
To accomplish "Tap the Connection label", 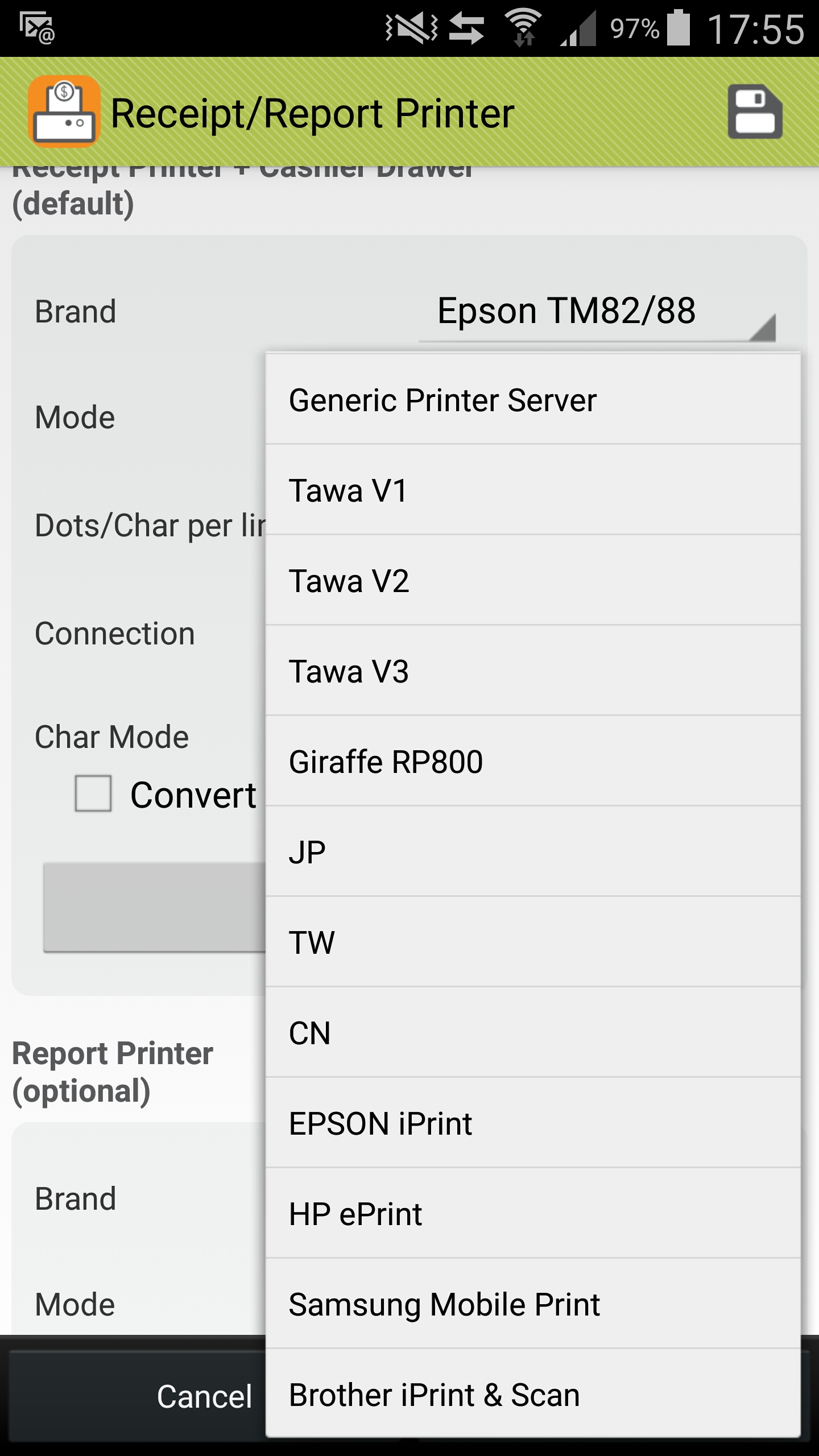I will 115,634.
